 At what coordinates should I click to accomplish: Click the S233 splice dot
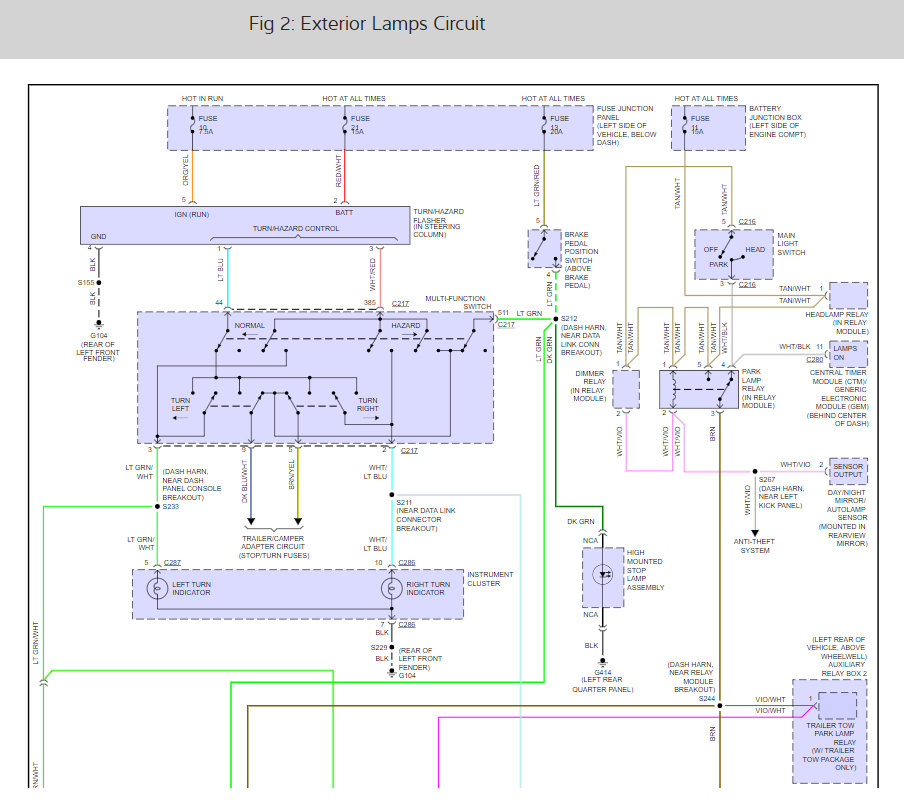157,507
